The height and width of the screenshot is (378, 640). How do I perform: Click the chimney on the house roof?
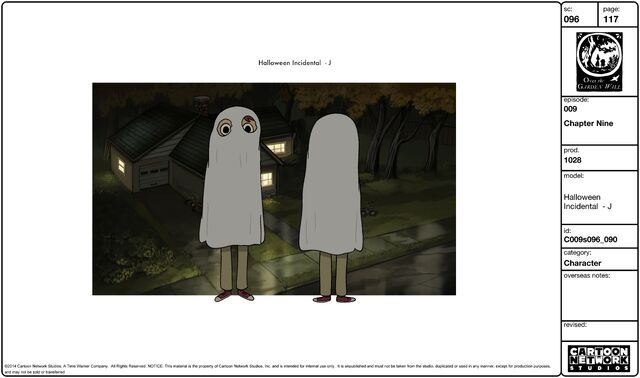click(x=201, y=104)
